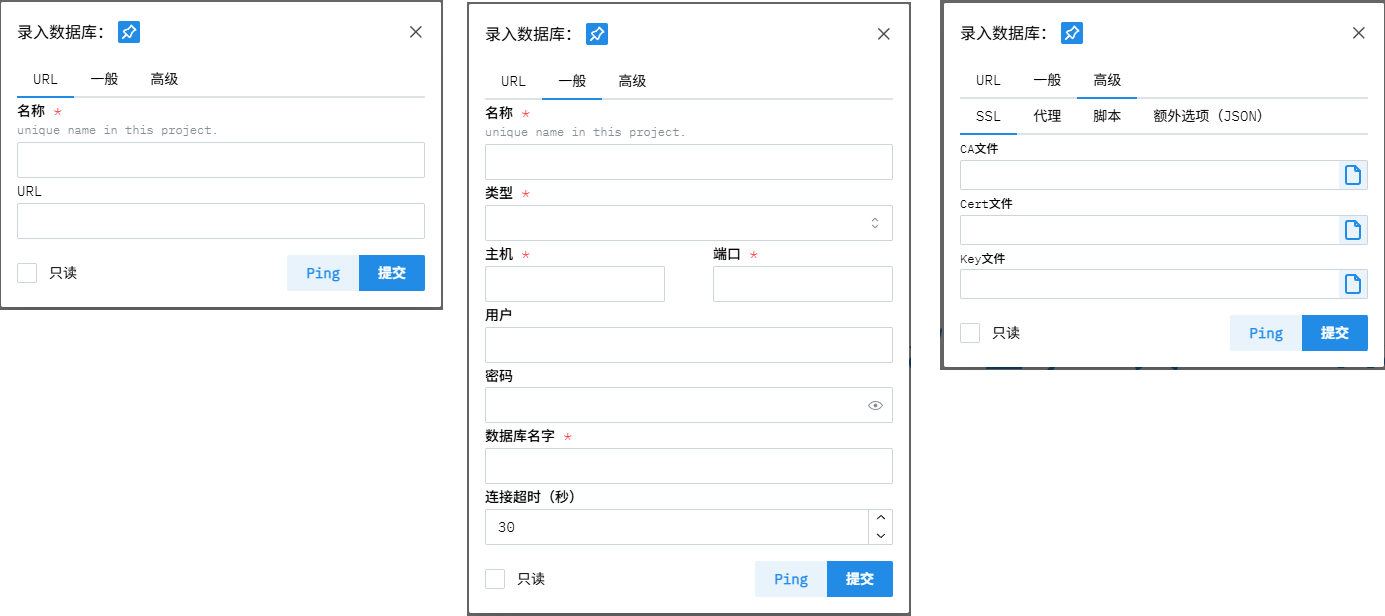Toggle 只读 in the SSL dialog

pos(969,333)
